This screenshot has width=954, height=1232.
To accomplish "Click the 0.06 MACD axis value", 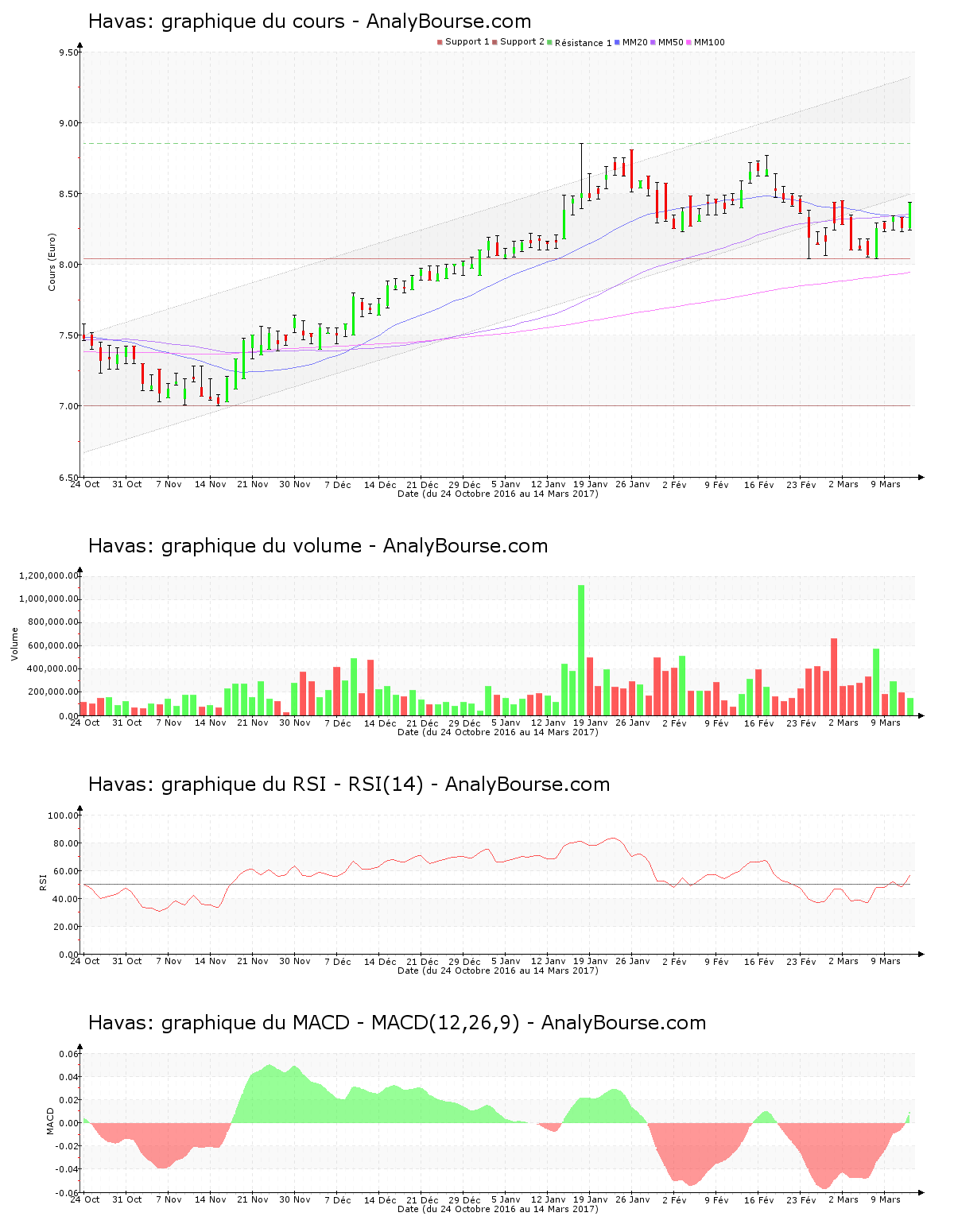I will tap(71, 1055).
